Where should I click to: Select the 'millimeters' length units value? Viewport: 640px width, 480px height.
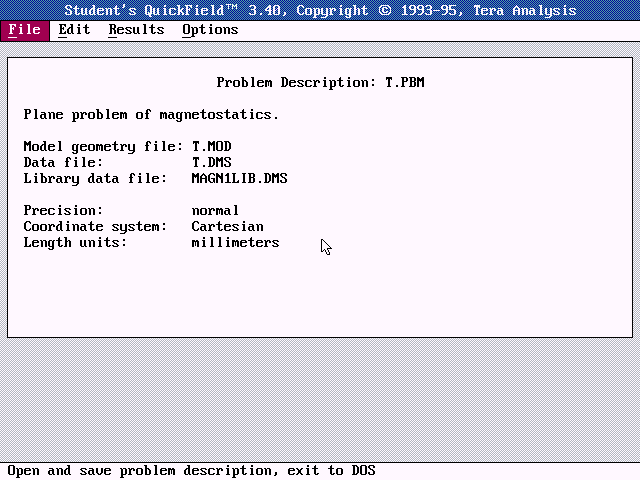click(236, 242)
